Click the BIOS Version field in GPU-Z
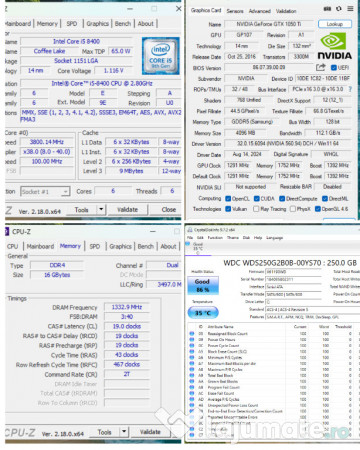The image size is (360, 450). click(x=269, y=67)
